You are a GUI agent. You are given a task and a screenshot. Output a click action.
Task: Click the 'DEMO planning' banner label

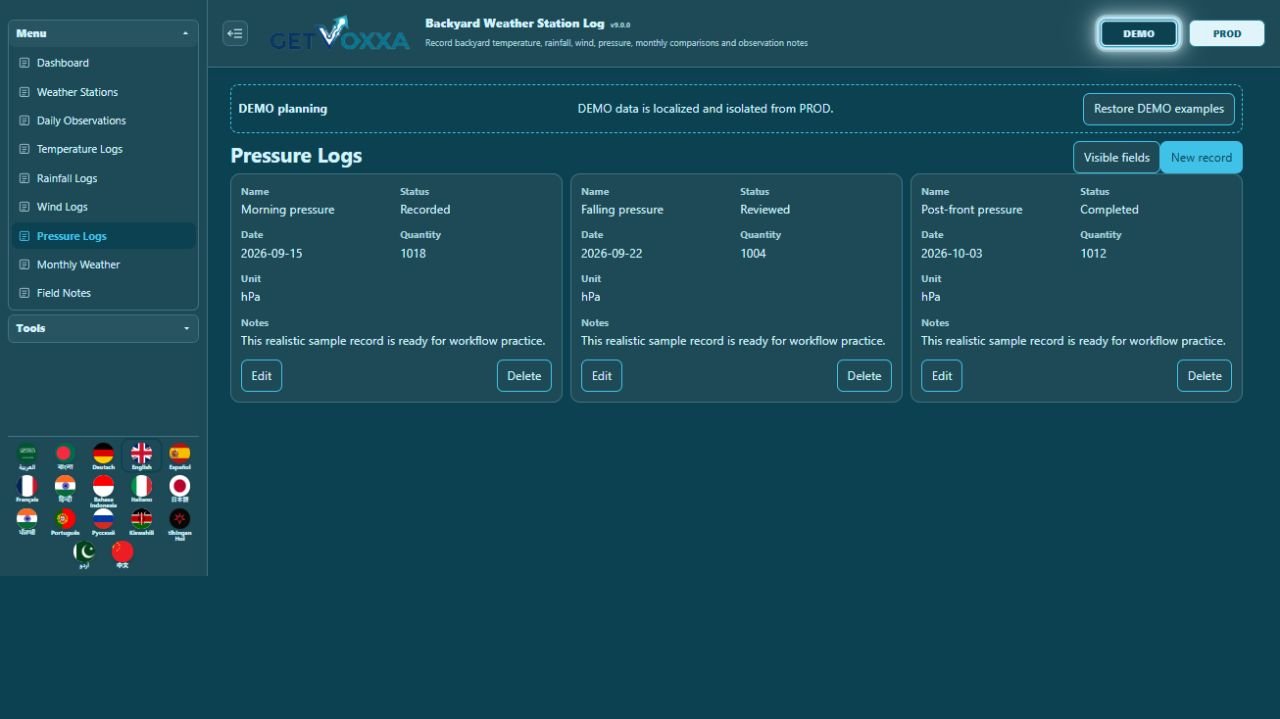283,109
